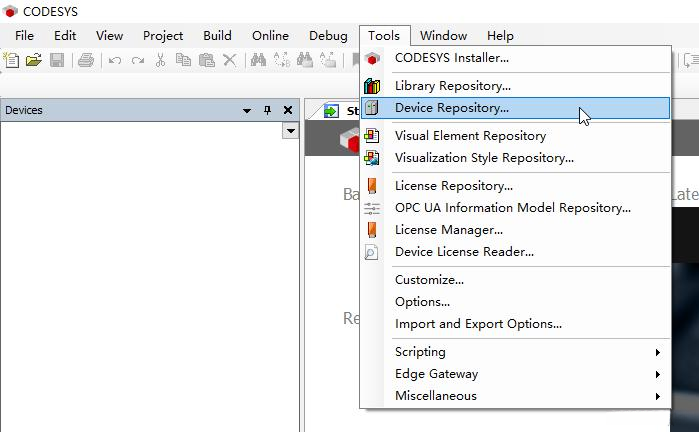Screen dimensions: 699x432
Task: Choose Library Repository... menu entry
Action: pyautogui.click(x=515, y=86)
